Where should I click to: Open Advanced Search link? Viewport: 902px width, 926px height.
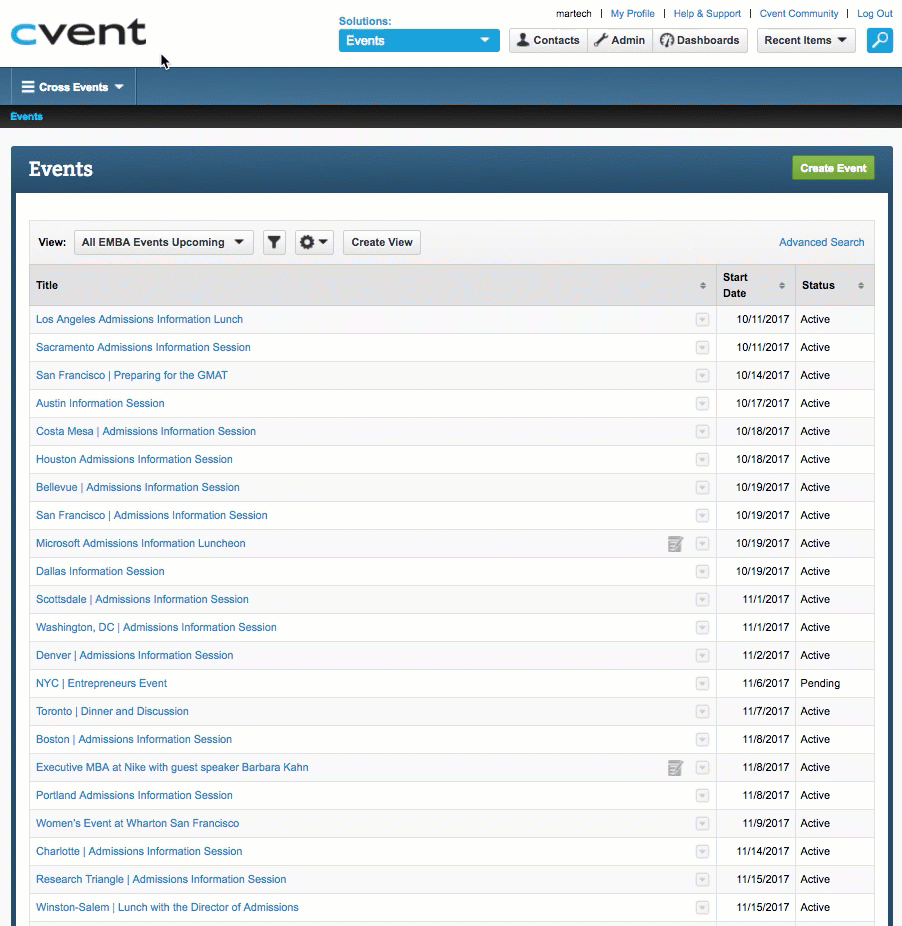[821, 242]
